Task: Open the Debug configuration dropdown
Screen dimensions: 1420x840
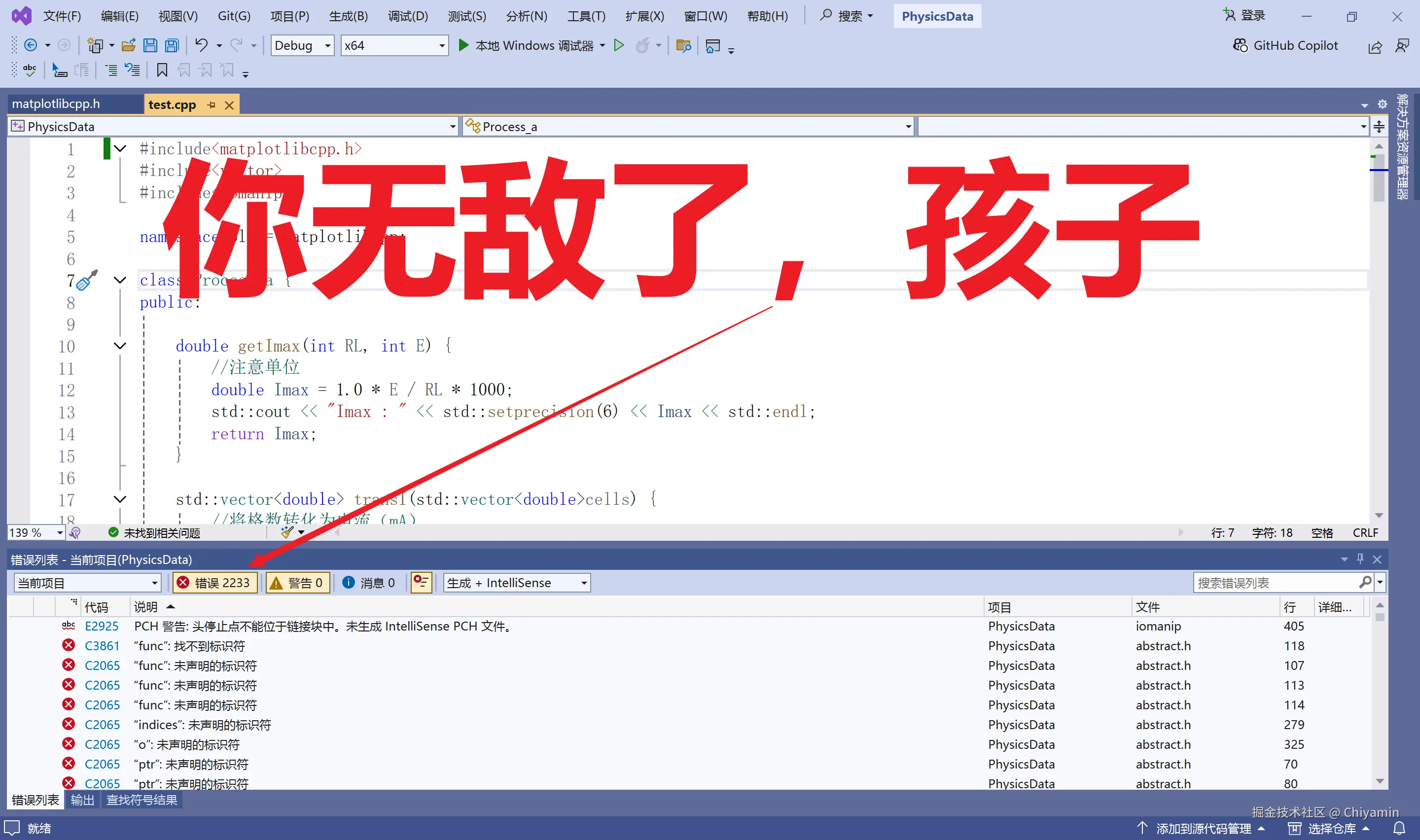Action: coord(302,45)
